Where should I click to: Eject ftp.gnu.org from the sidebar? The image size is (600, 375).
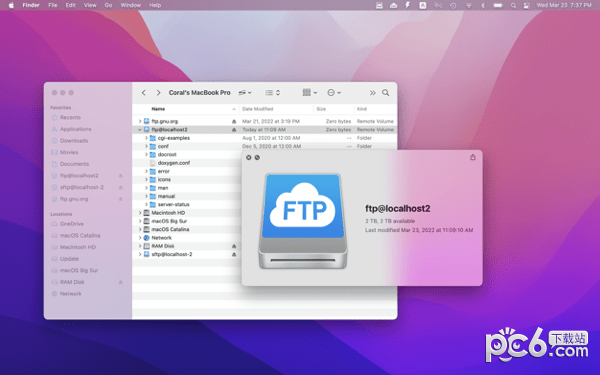(121, 199)
